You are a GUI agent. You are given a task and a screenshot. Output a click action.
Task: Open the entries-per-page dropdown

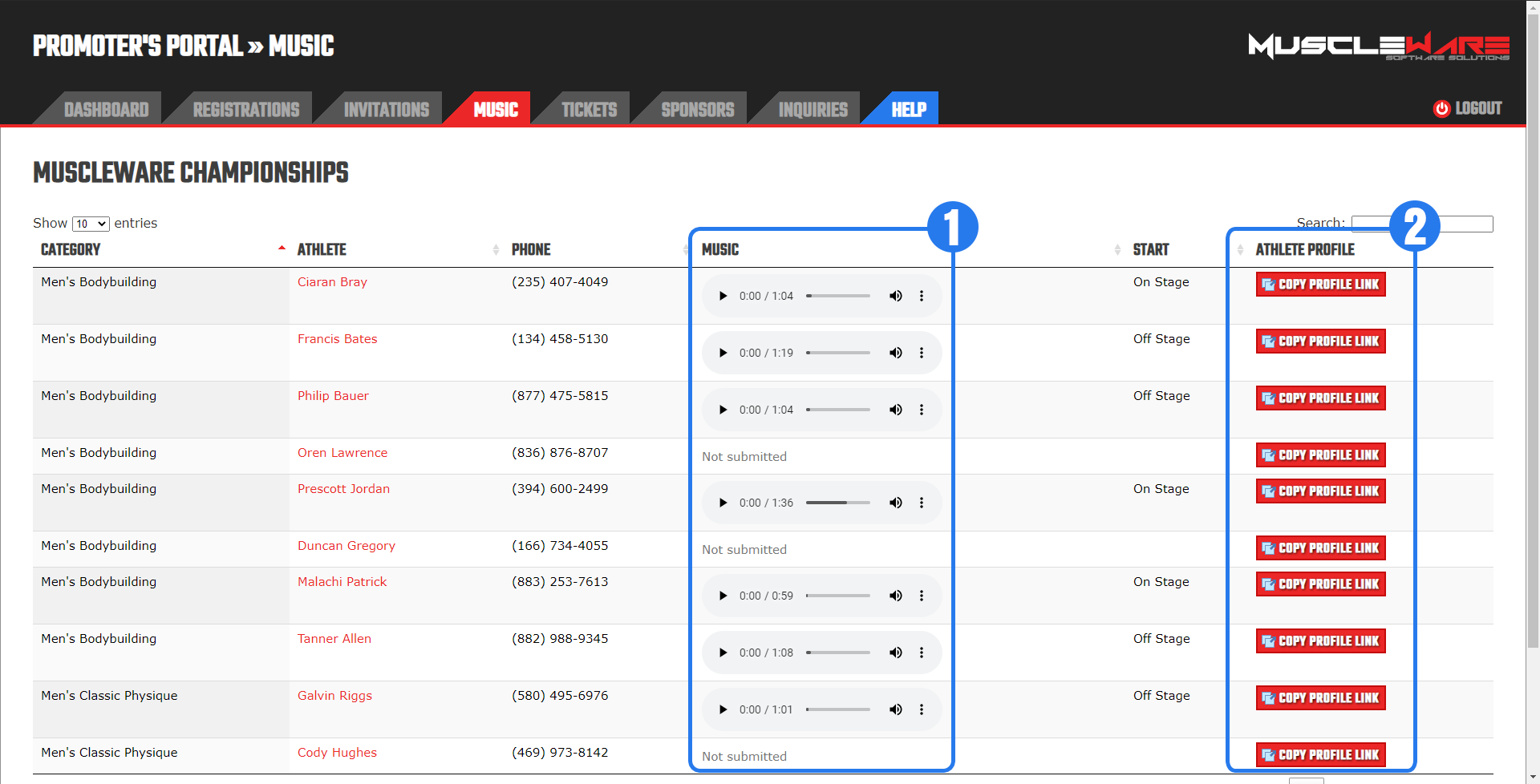point(91,224)
